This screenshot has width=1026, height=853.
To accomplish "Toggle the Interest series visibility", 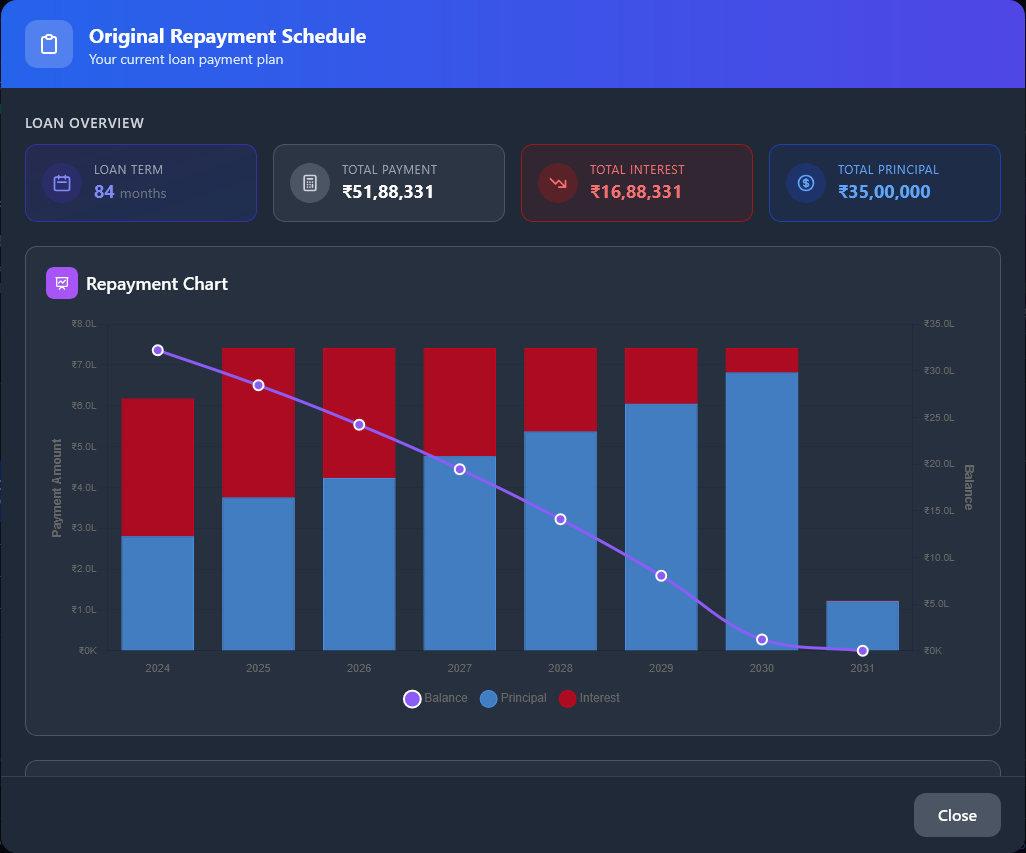I will [x=589, y=698].
